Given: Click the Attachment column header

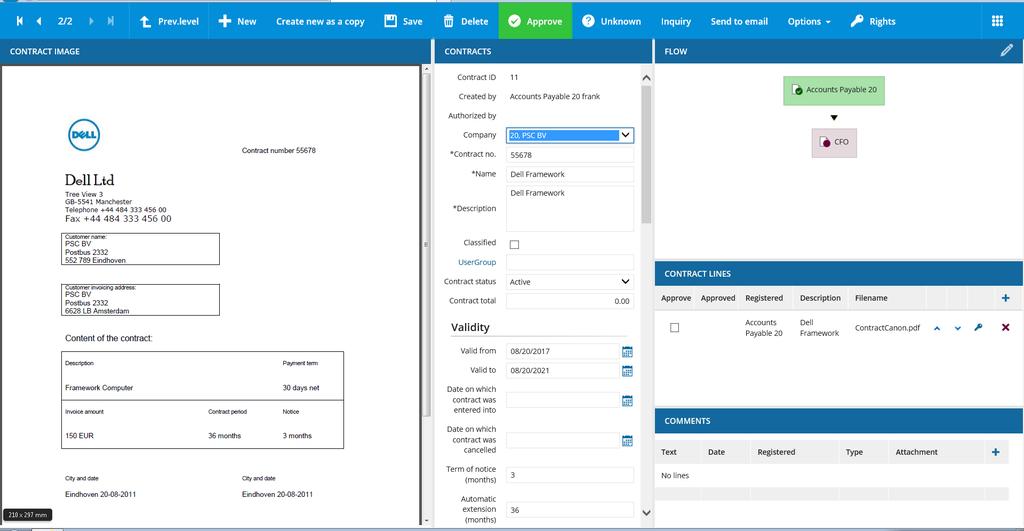Looking at the screenshot, I should [916, 452].
